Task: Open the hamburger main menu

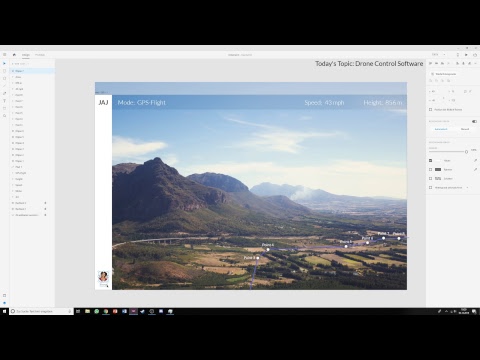Action: click(4, 54)
